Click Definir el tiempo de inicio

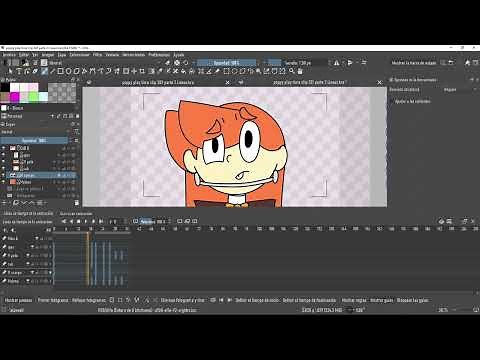[x=256, y=300]
